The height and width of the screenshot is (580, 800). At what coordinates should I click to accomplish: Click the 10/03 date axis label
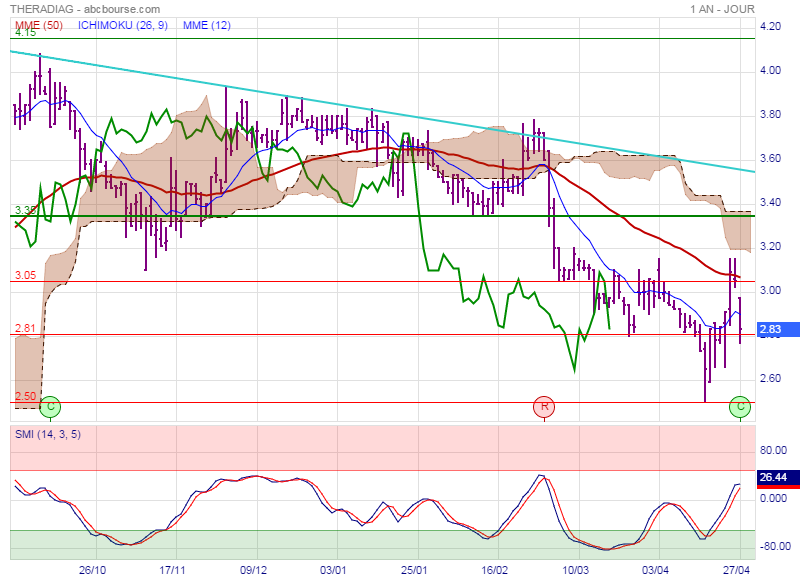(575, 570)
